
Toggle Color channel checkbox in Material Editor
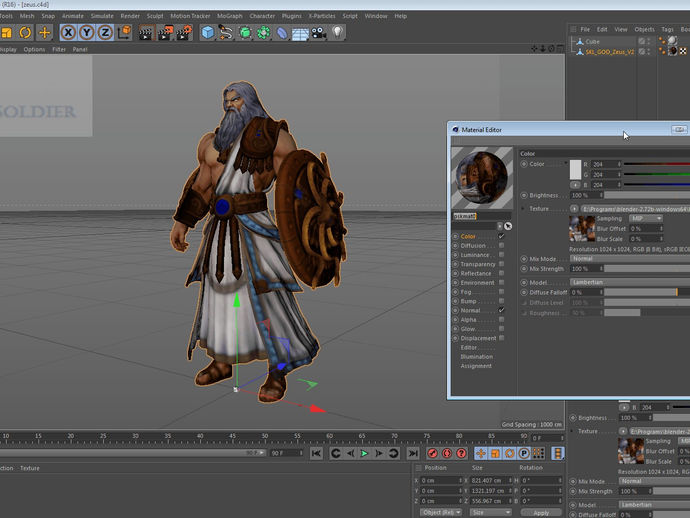501,236
